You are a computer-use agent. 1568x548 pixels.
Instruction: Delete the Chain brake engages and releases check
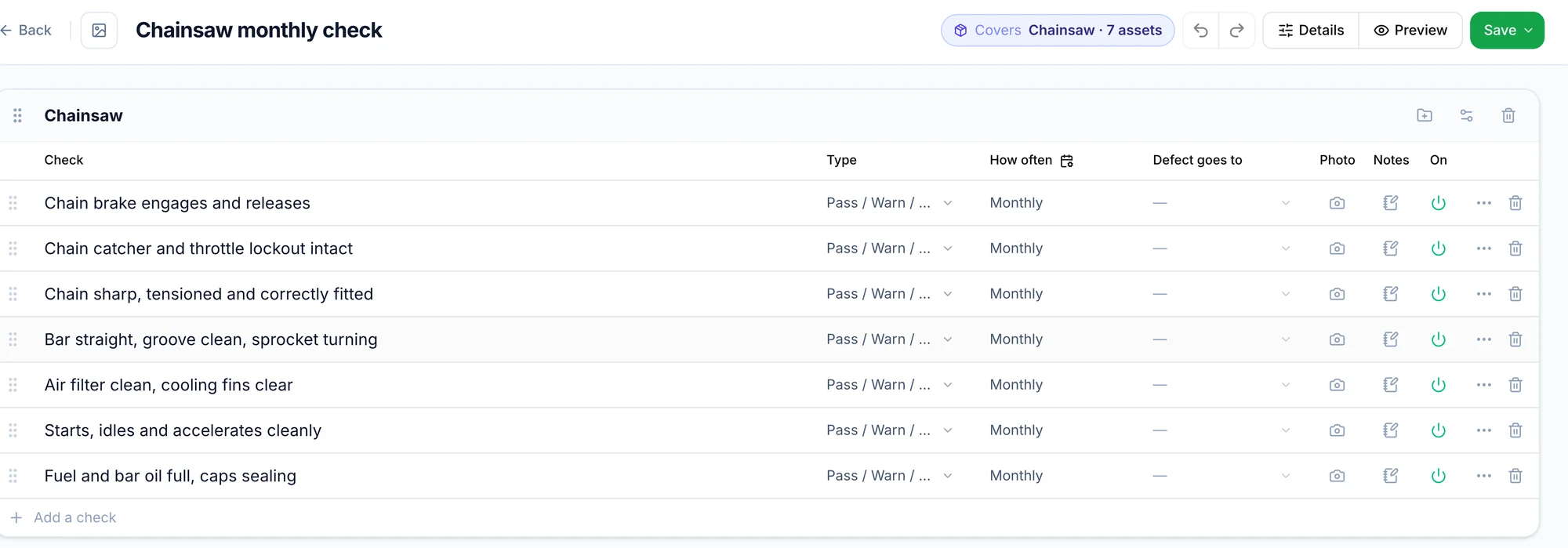[x=1515, y=203]
